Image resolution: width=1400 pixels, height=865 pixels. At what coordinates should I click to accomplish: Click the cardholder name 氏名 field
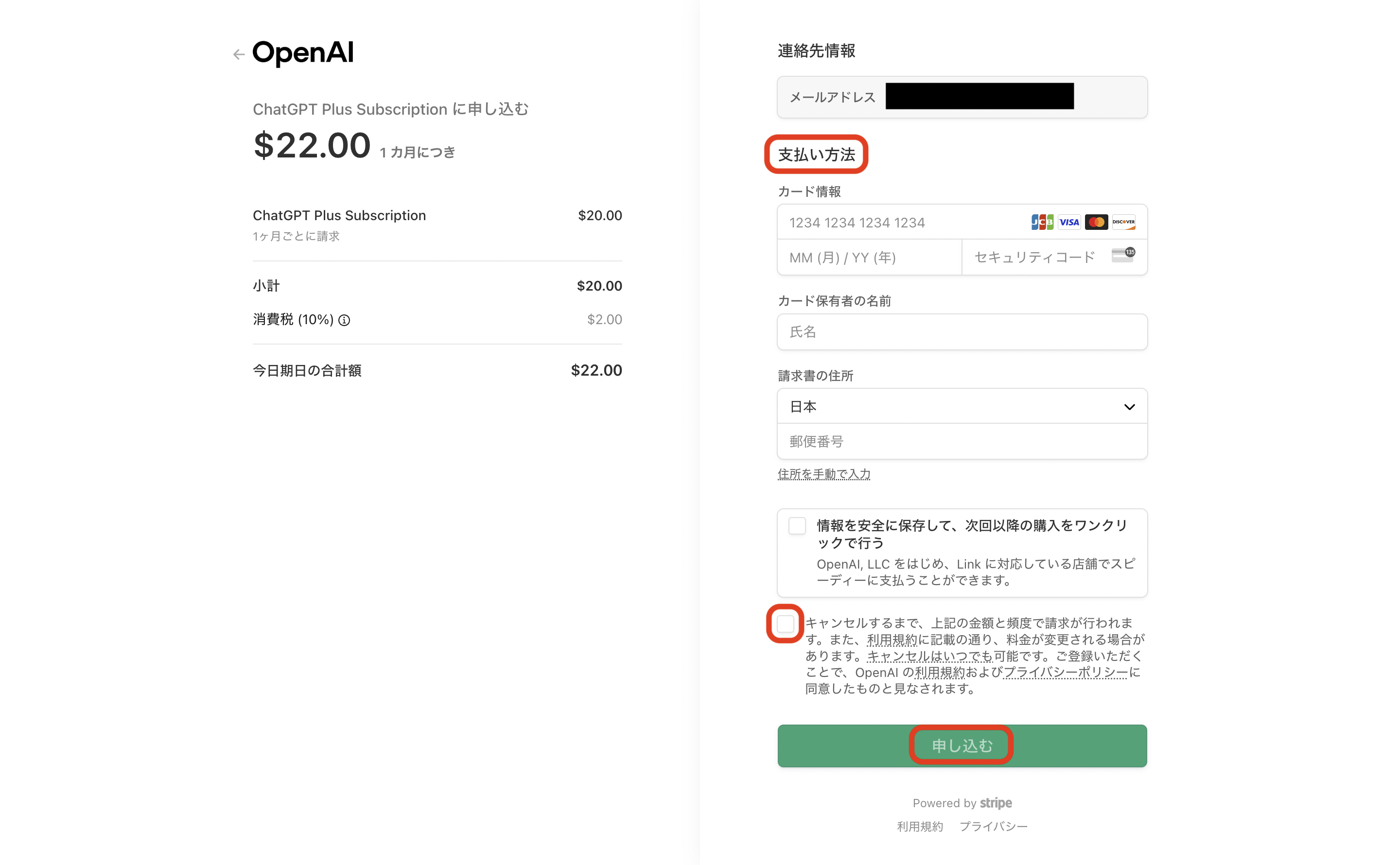click(962, 332)
